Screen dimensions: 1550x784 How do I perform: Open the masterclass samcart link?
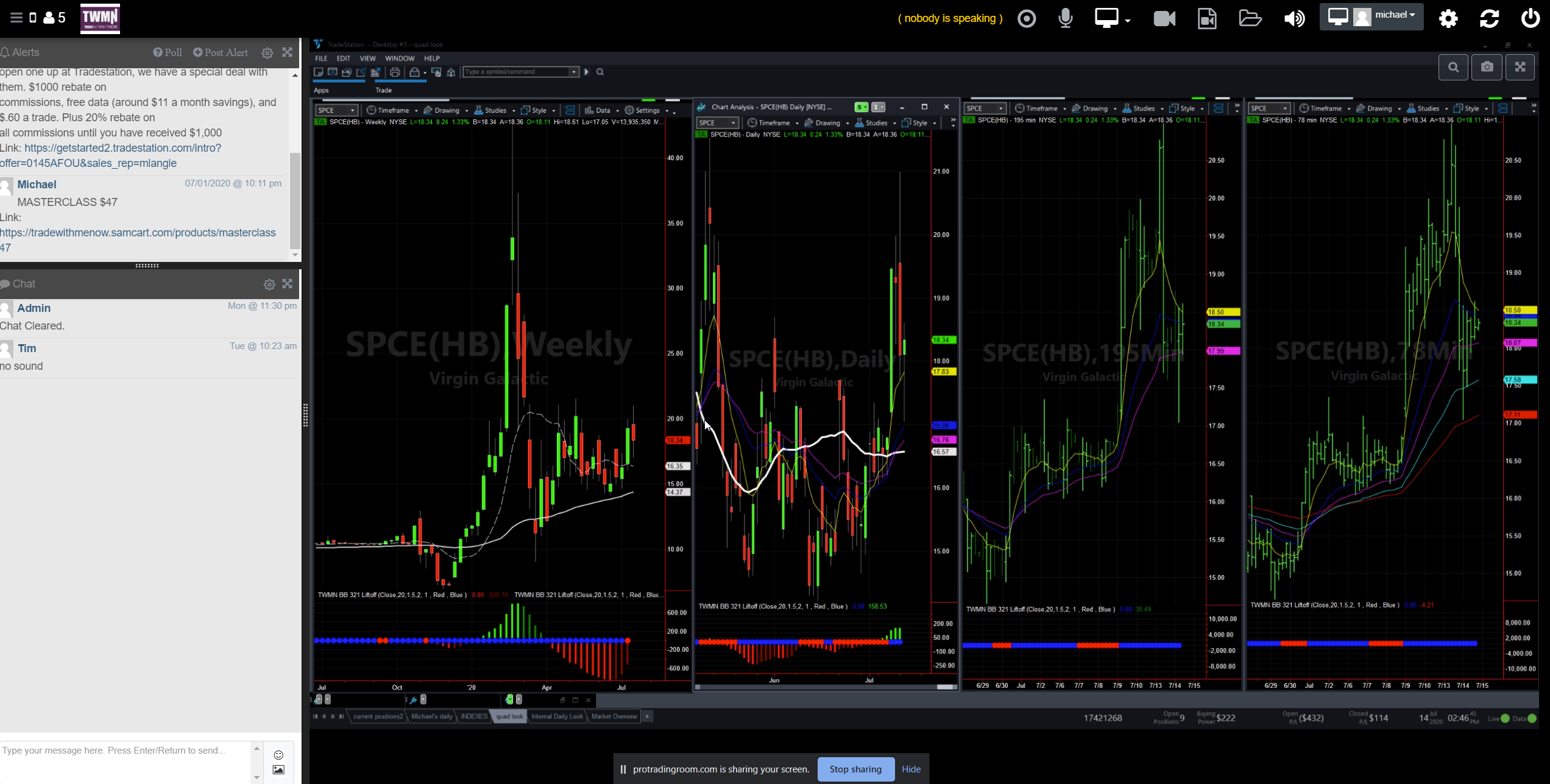[138, 233]
